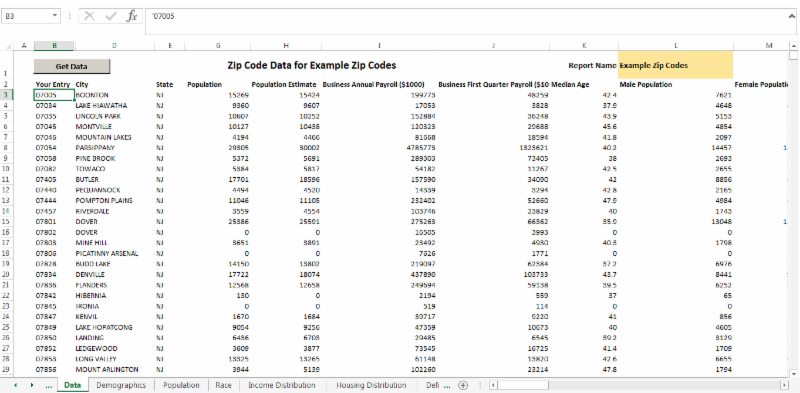The height and width of the screenshot is (393, 800).
Task: Show hidden sheet tabs via ellipsis
Action: click(x=49, y=385)
